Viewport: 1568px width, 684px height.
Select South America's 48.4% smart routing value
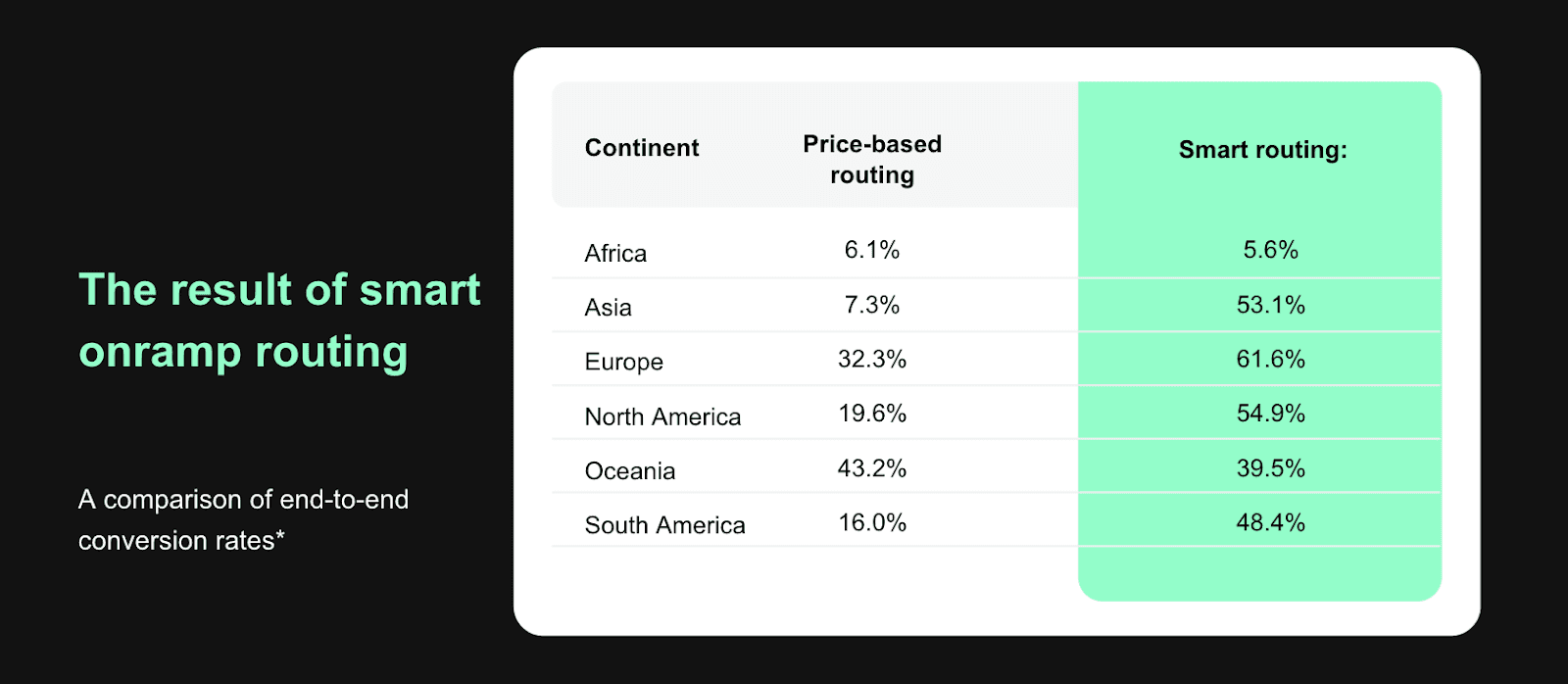click(x=1270, y=522)
